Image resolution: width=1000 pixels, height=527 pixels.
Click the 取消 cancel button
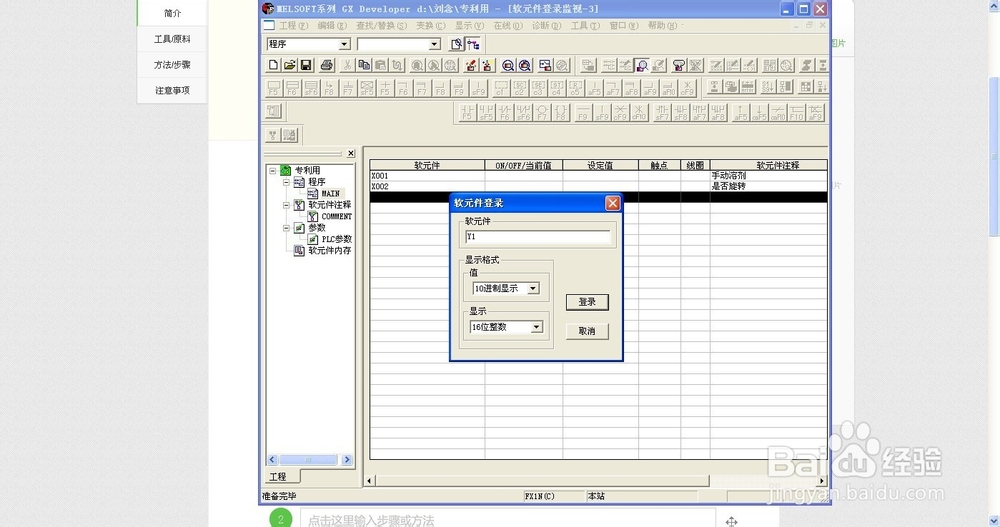(587, 331)
